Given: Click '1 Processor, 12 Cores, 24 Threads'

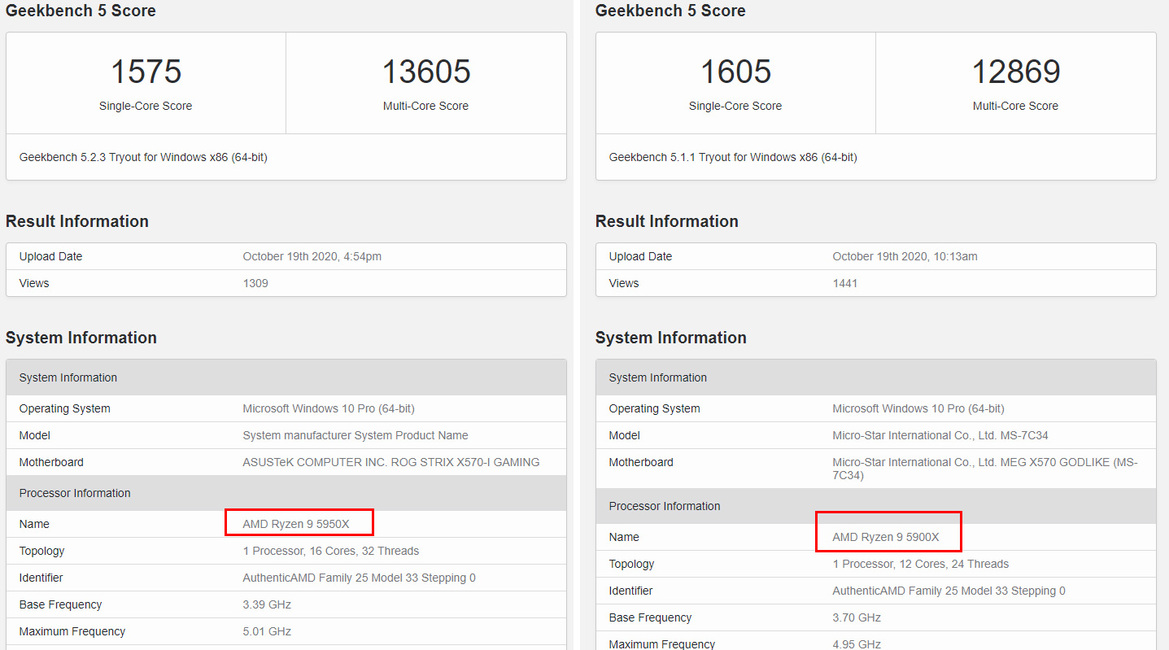Looking at the screenshot, I should coord(920,564).
